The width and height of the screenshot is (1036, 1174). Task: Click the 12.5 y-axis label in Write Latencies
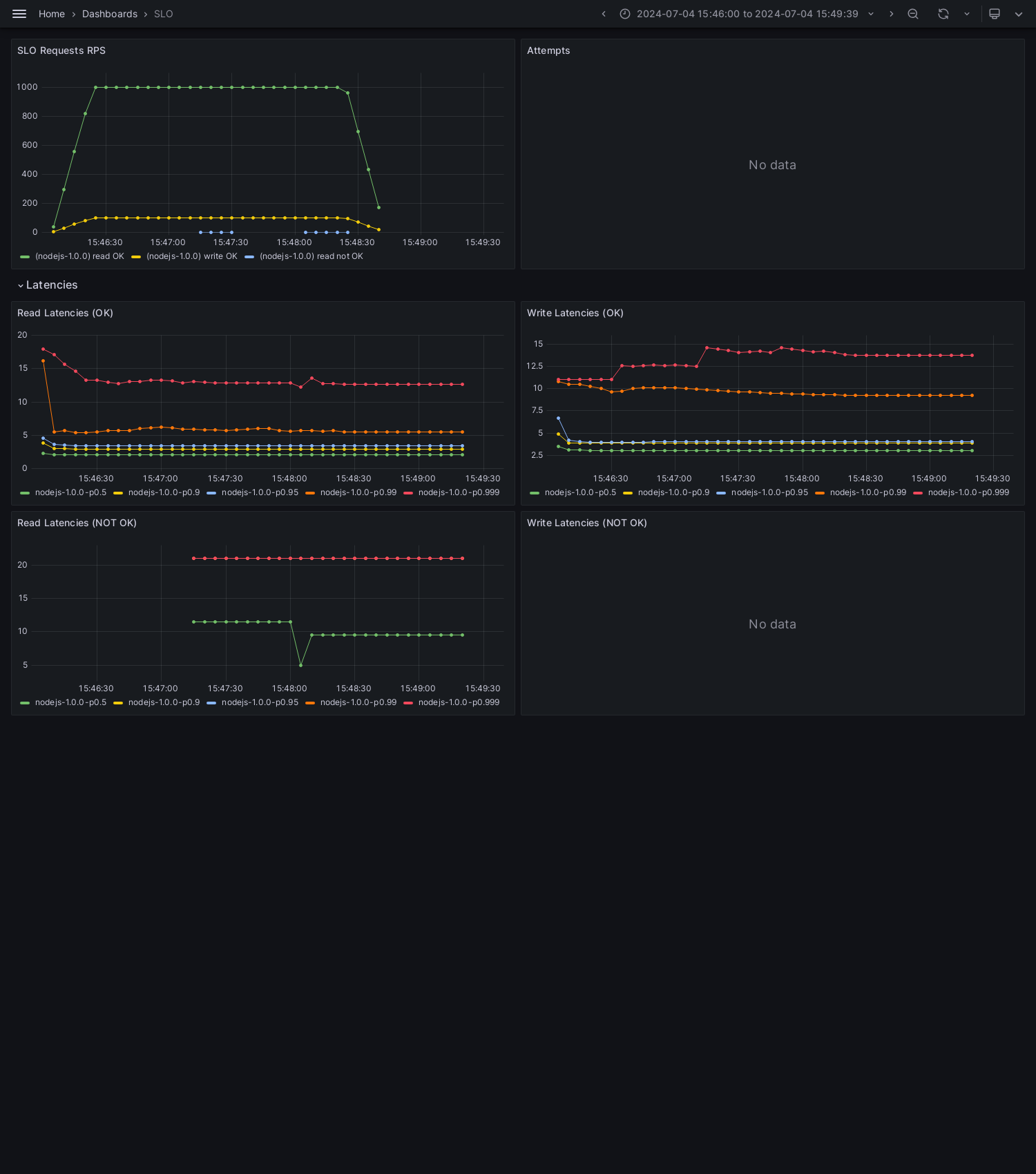pyautogui.click(x=535, y=366)
